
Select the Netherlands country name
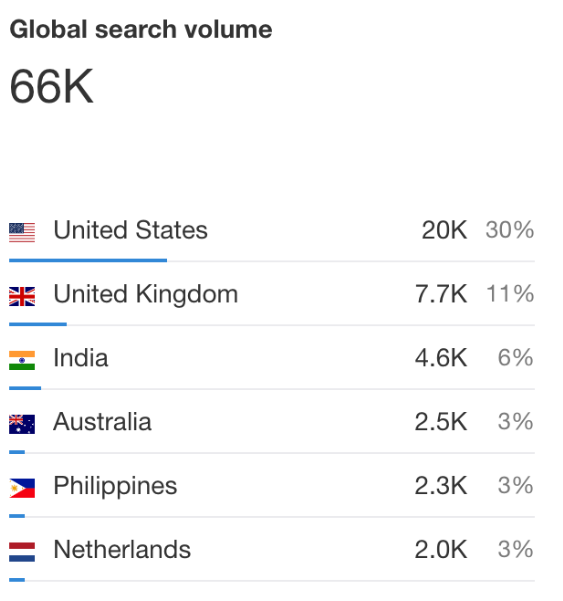pos(122,549)
